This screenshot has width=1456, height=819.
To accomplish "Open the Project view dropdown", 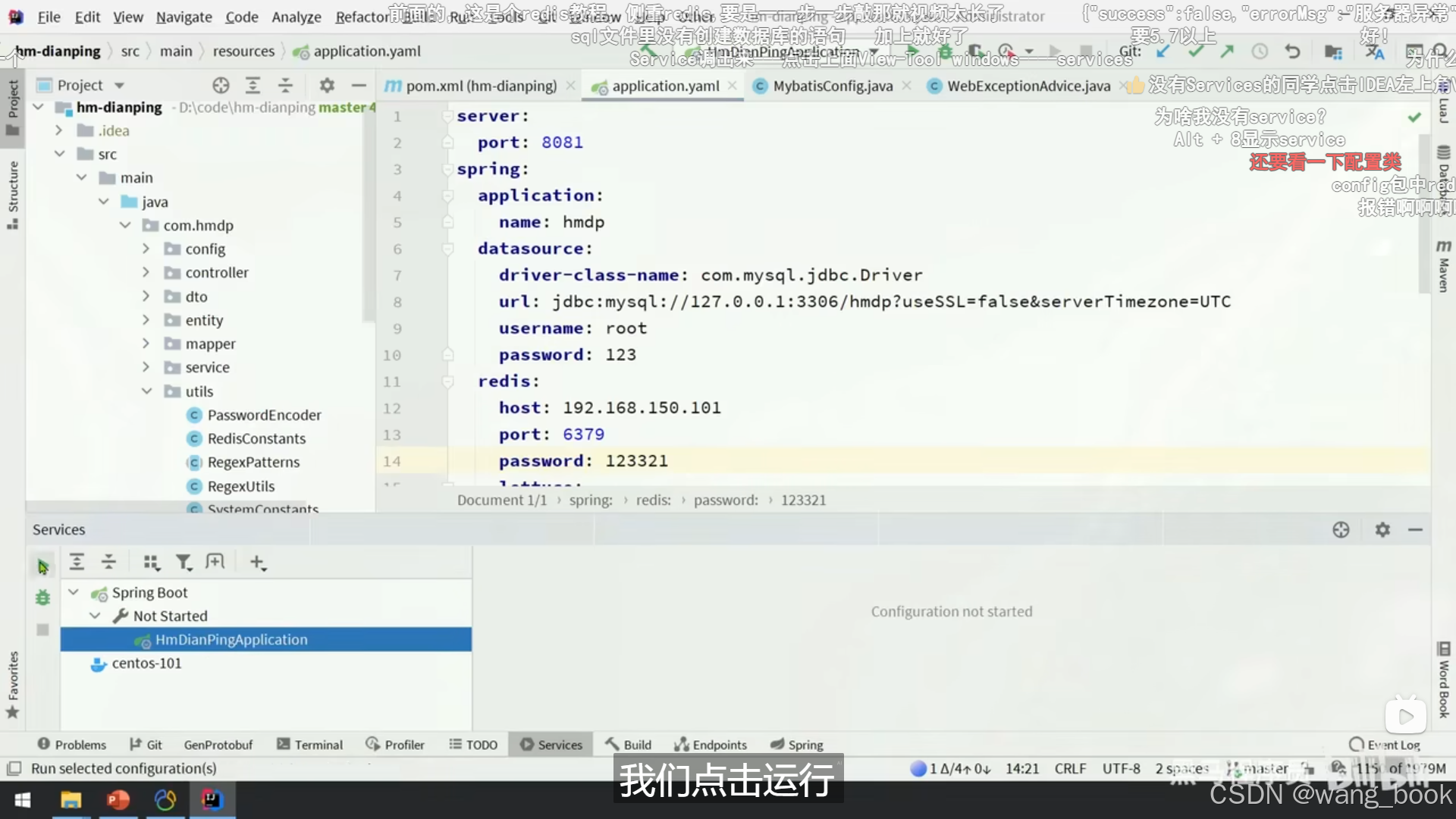I will click(119, 85).
